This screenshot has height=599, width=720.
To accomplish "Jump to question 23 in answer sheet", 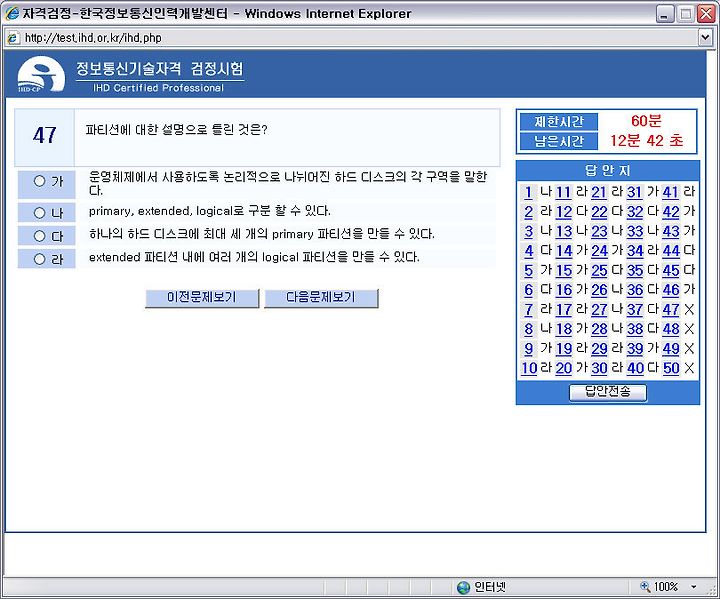I will 599,231.
